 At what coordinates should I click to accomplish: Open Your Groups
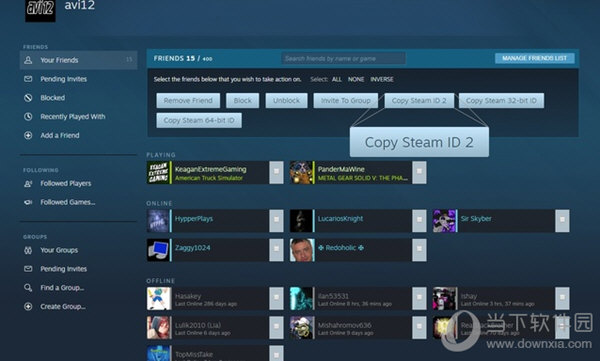point(59,250)
